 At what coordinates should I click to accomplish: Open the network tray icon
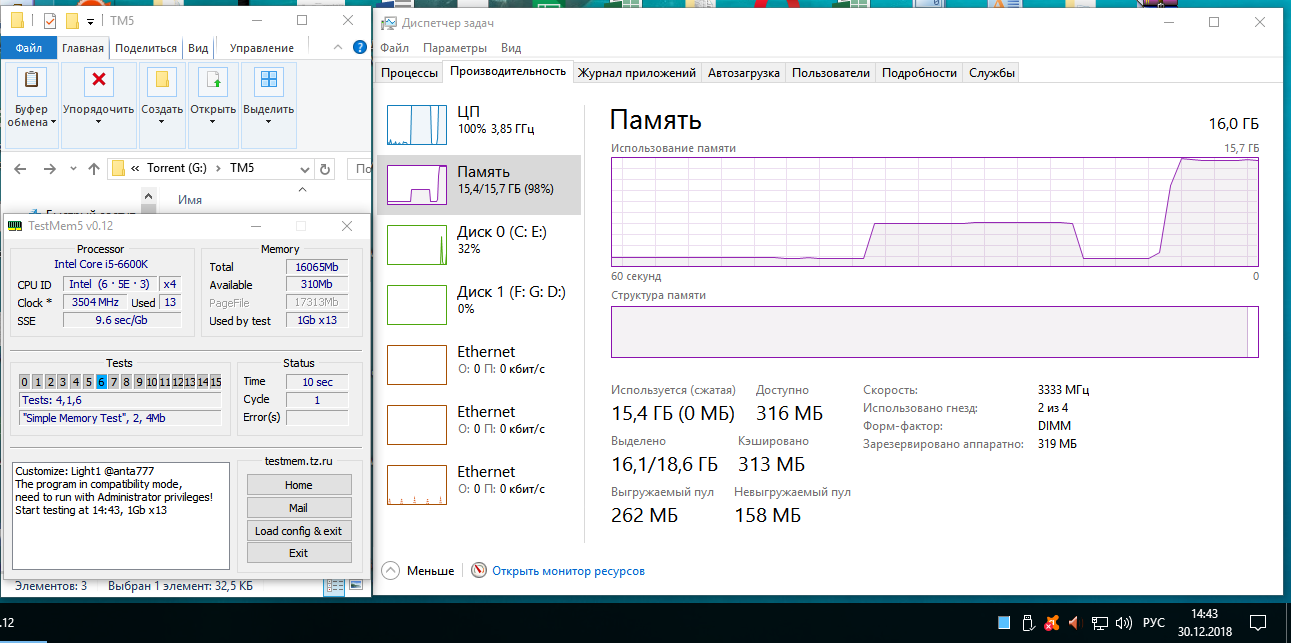1099,623
